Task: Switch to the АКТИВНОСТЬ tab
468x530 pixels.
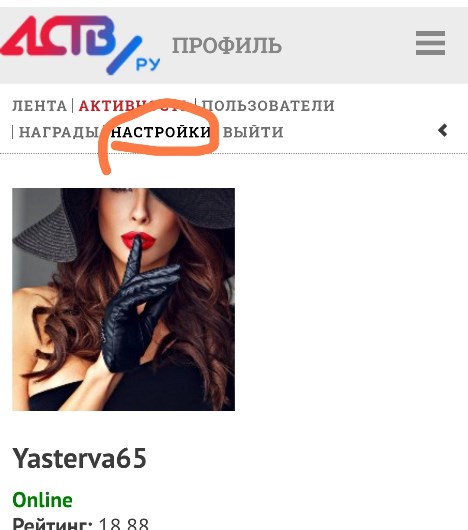Action: [132, 106]
